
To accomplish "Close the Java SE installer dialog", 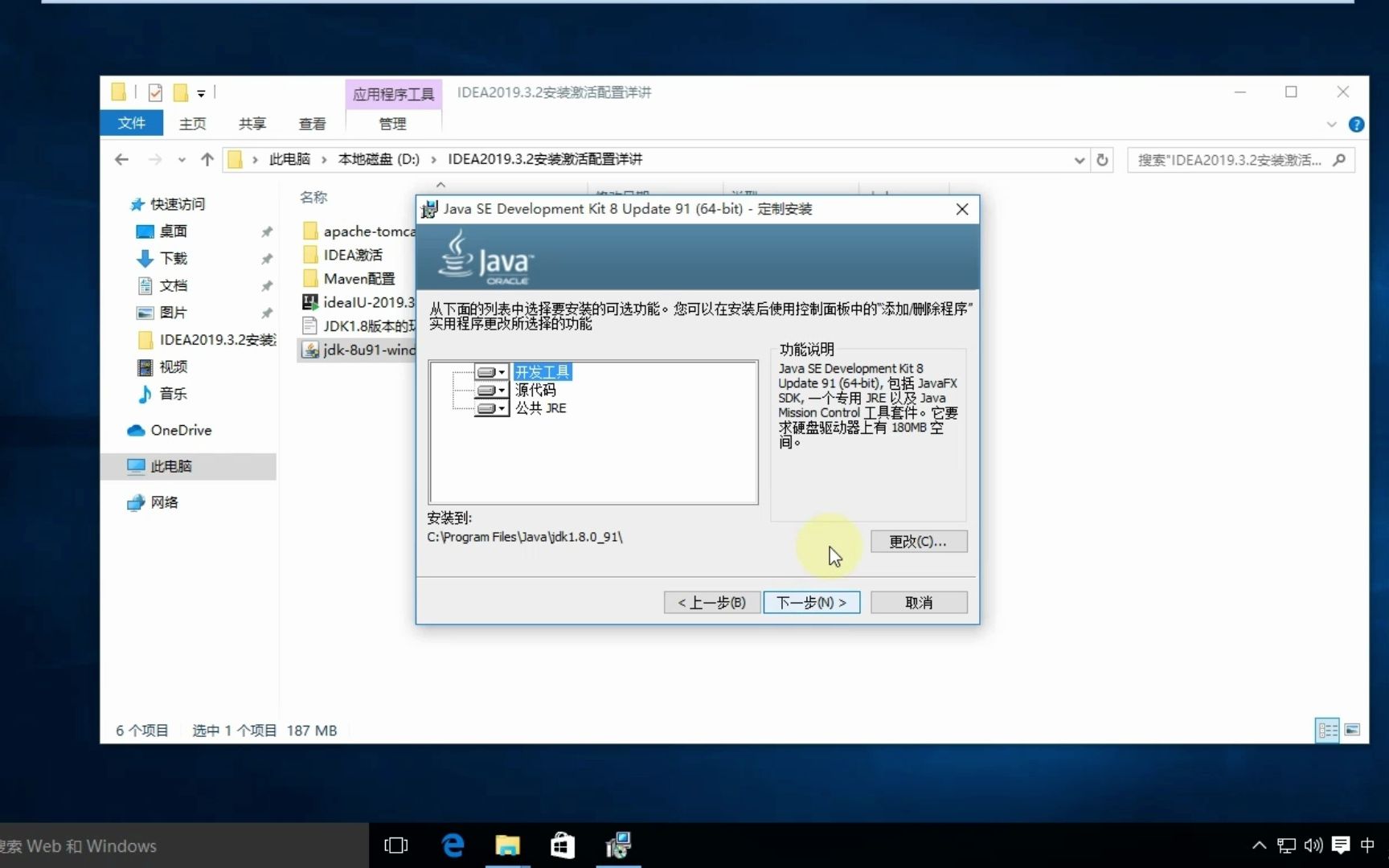I will pyautogui.click(x=962, y=210).
